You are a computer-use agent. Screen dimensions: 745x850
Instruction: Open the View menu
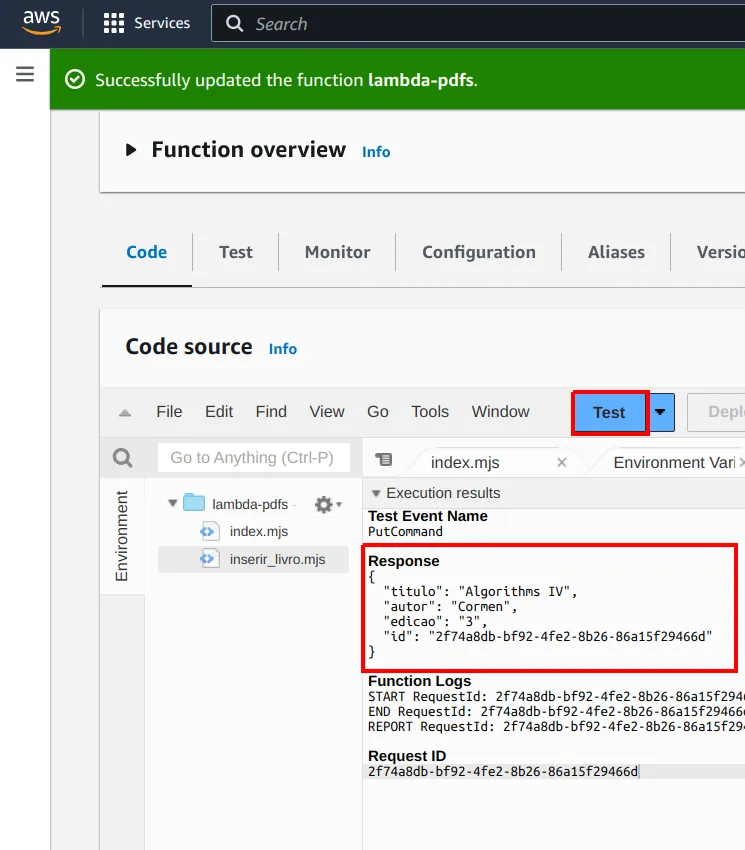(x=327, y=411)
